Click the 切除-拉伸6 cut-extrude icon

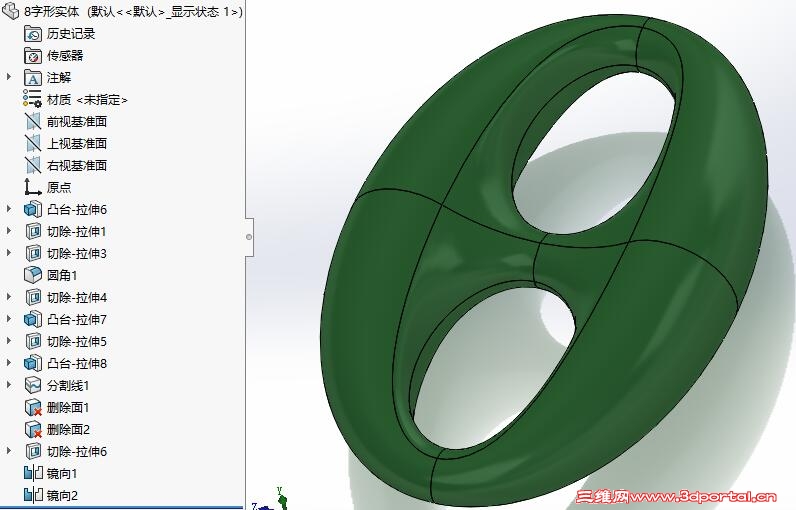tap(33, 451)
